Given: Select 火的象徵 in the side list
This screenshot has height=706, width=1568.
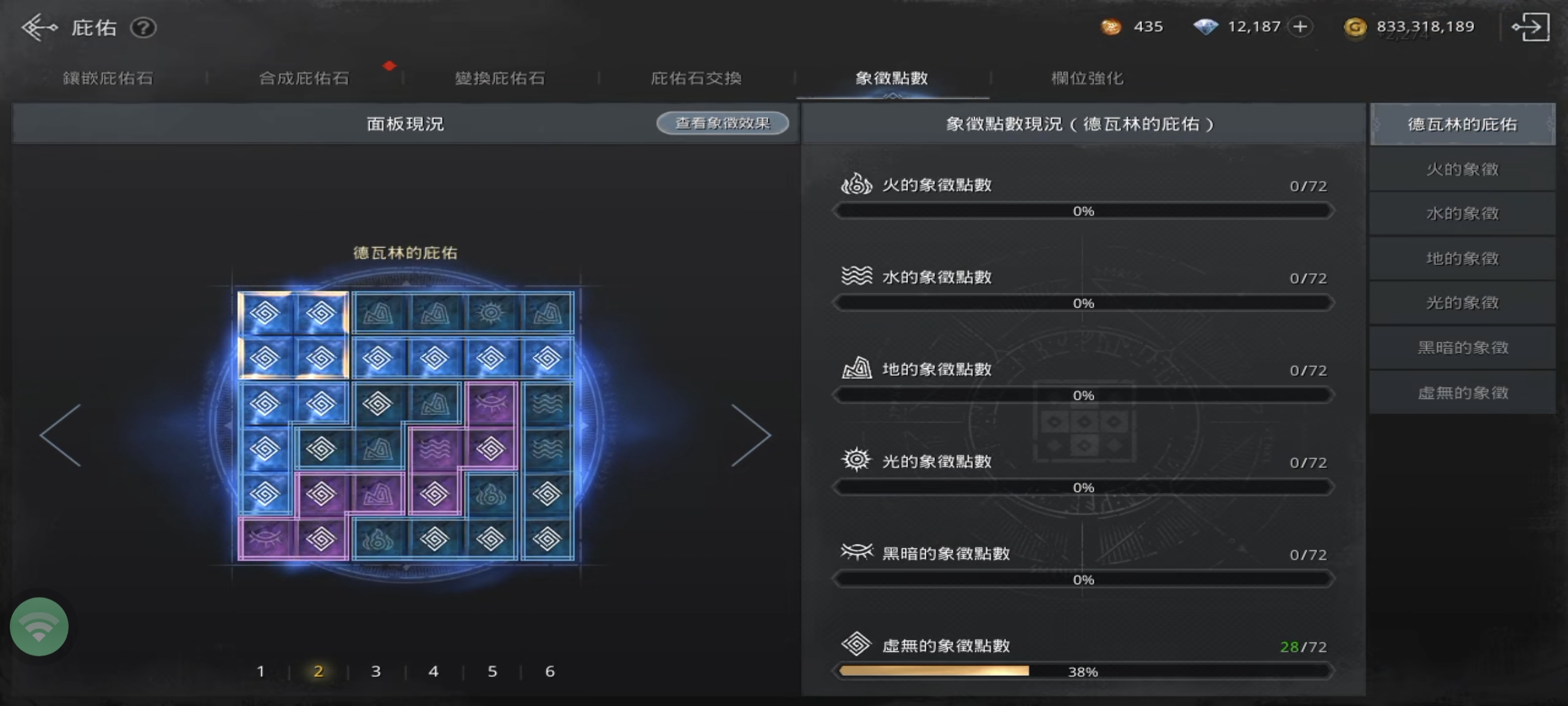Looking at the screenshot, I should [x=1462, y=169].
